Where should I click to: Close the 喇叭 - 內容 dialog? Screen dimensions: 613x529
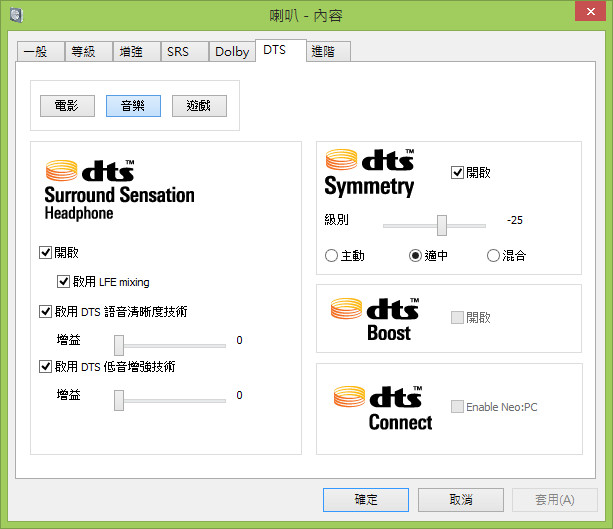[590, 11]
